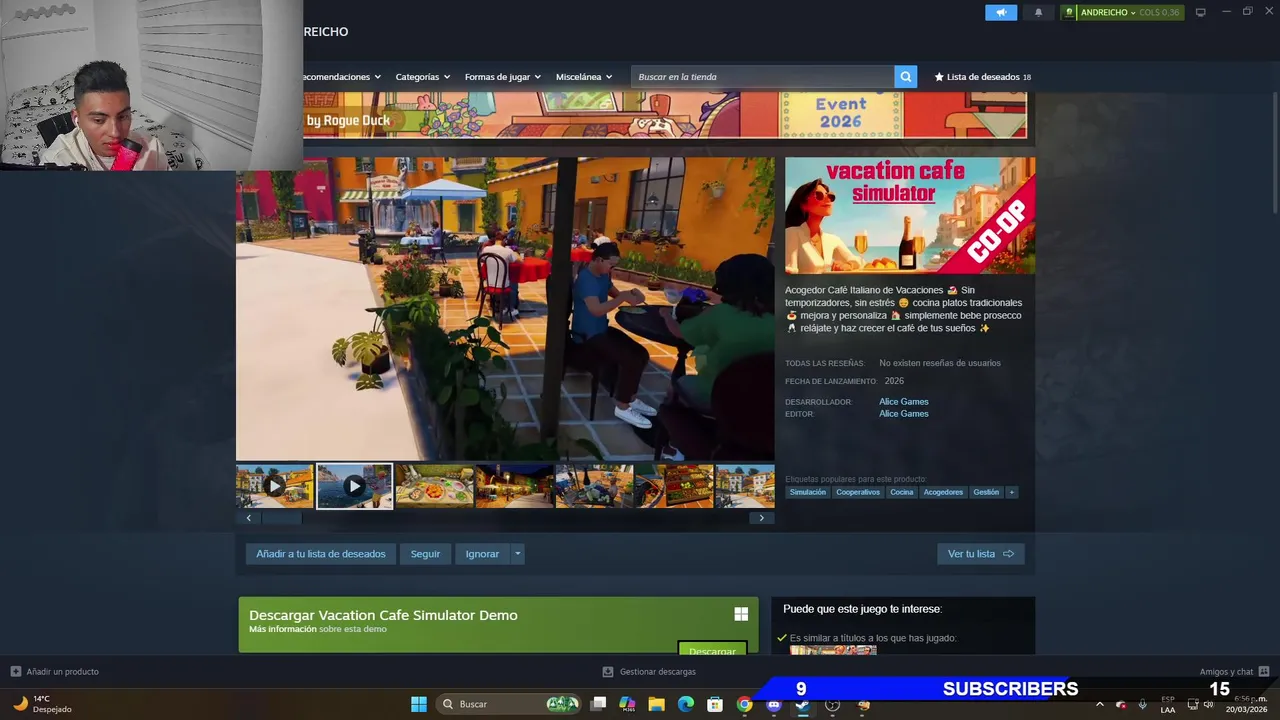
Task: Show hidden system tray icons chevron
Action: (x=1100, y=704)
